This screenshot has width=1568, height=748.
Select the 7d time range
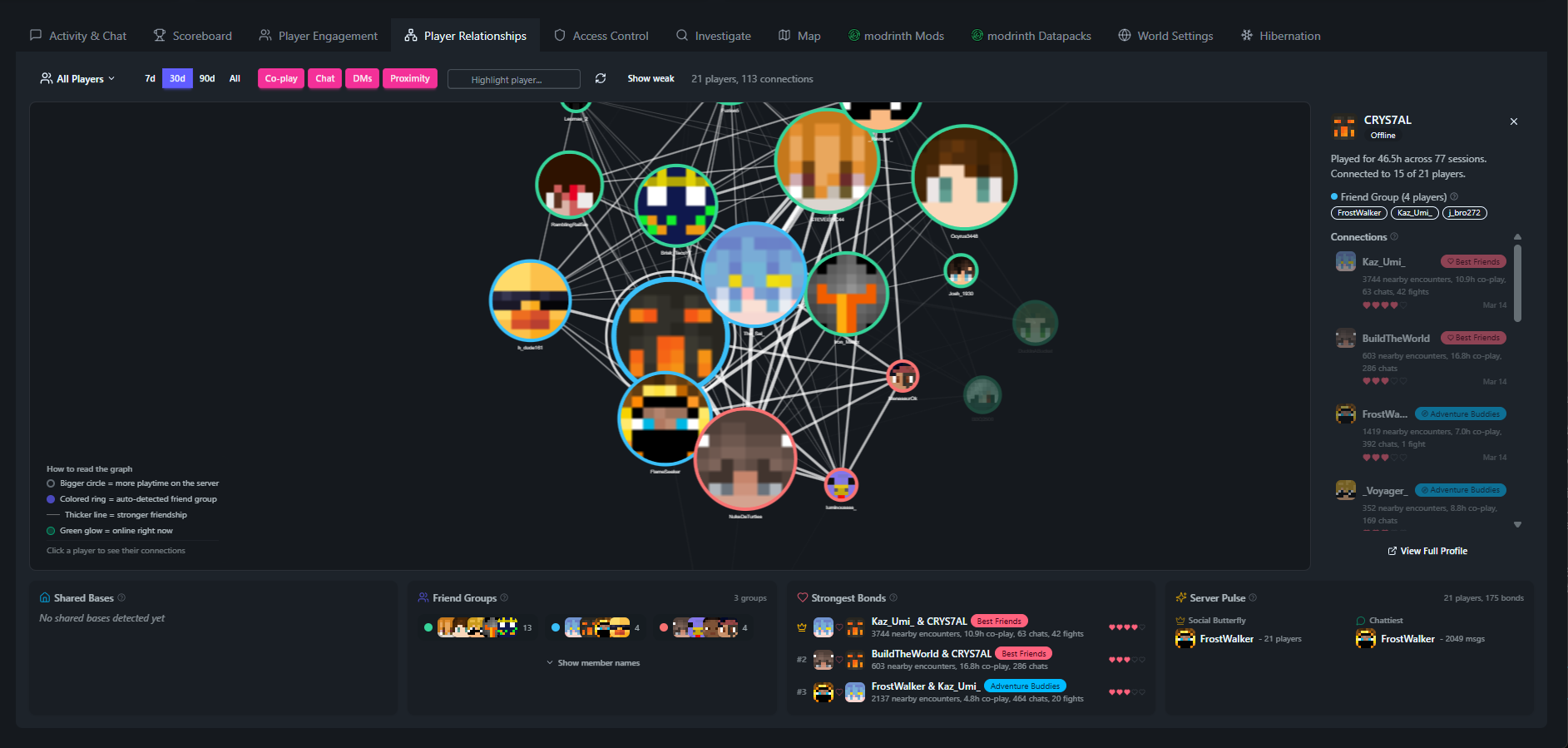[150, 78]
